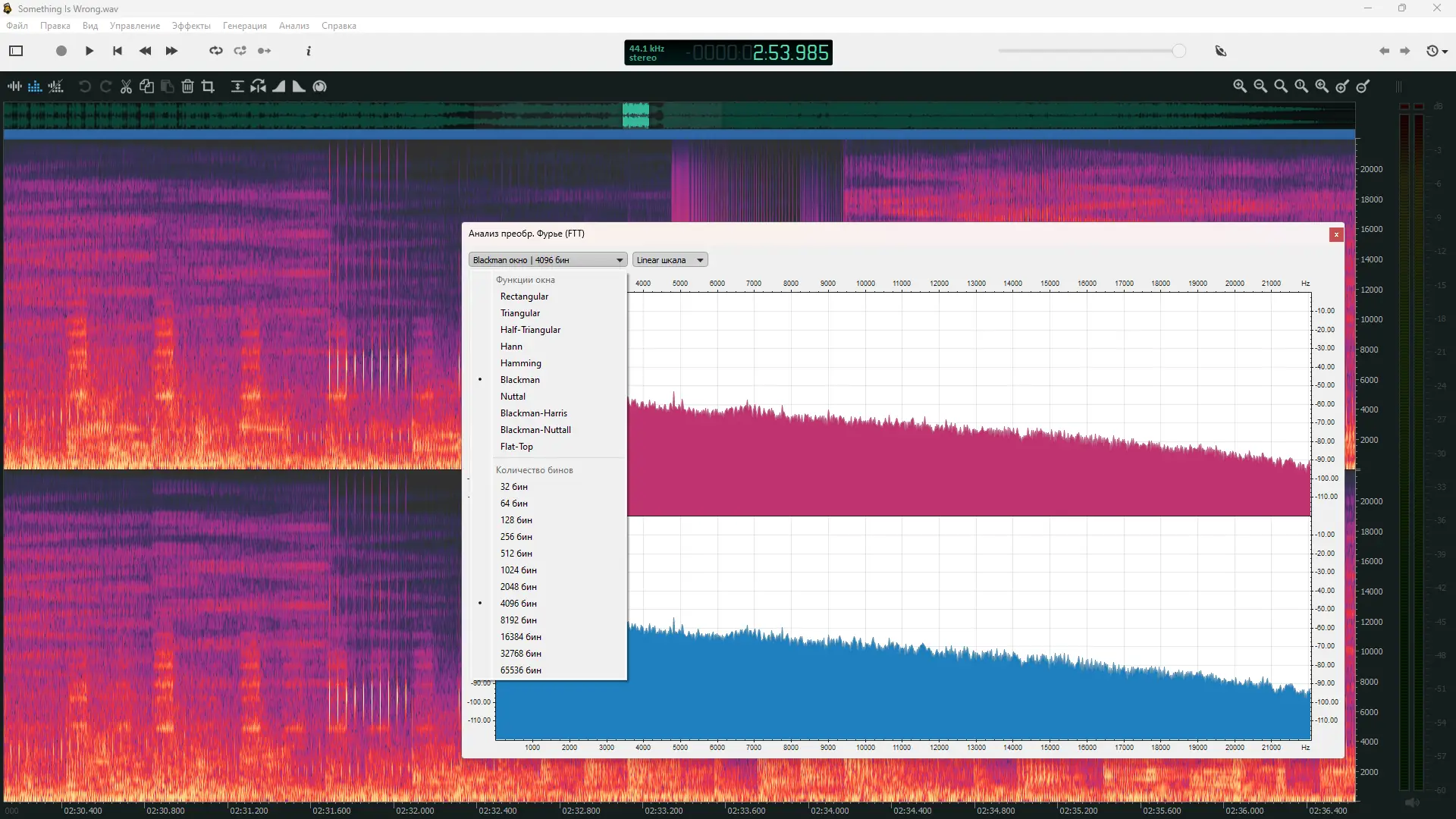
Task: Select Hann window function
Action: pyautogui.click(x=511, y=347)
